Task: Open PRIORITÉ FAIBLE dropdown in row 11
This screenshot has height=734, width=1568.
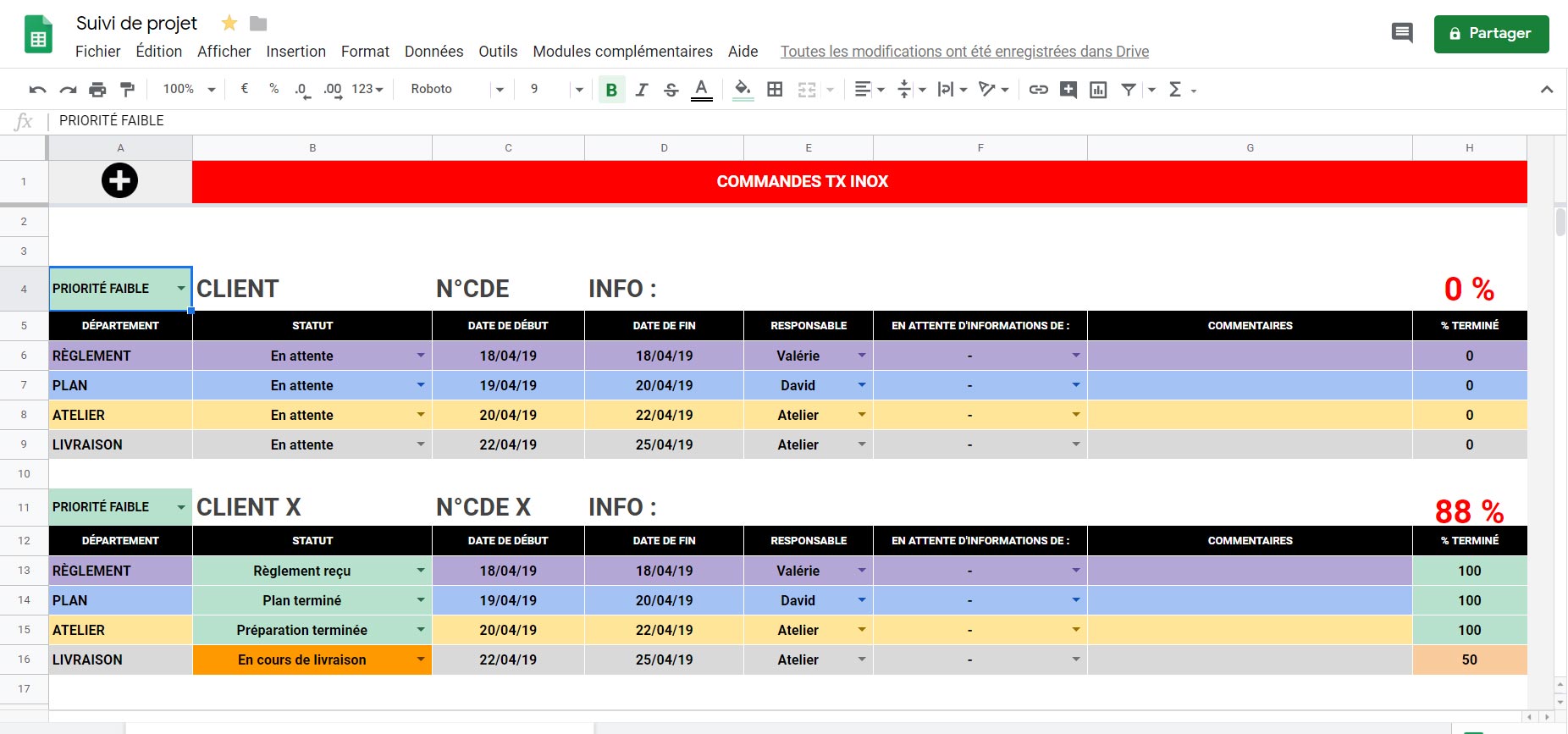Action: 181,507
